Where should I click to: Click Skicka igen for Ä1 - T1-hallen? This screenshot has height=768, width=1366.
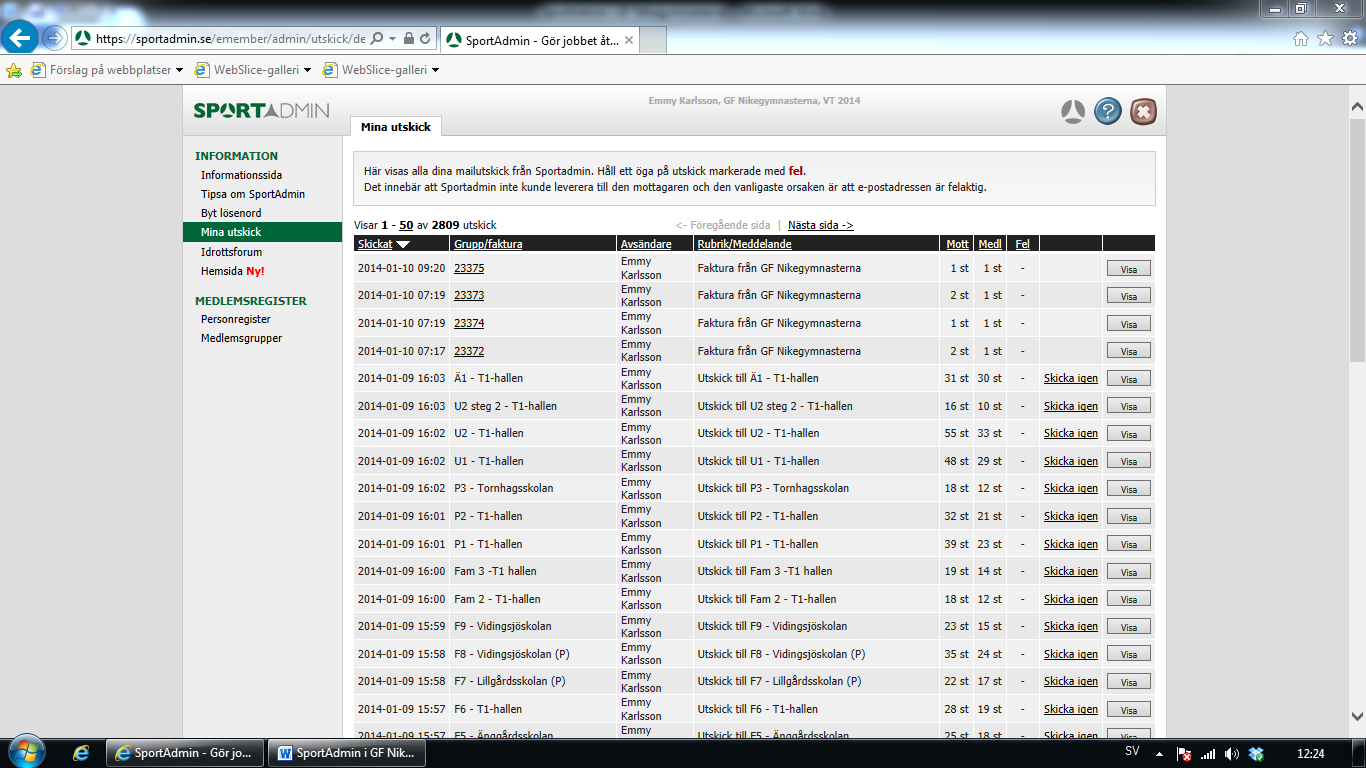pos(1071,378)
